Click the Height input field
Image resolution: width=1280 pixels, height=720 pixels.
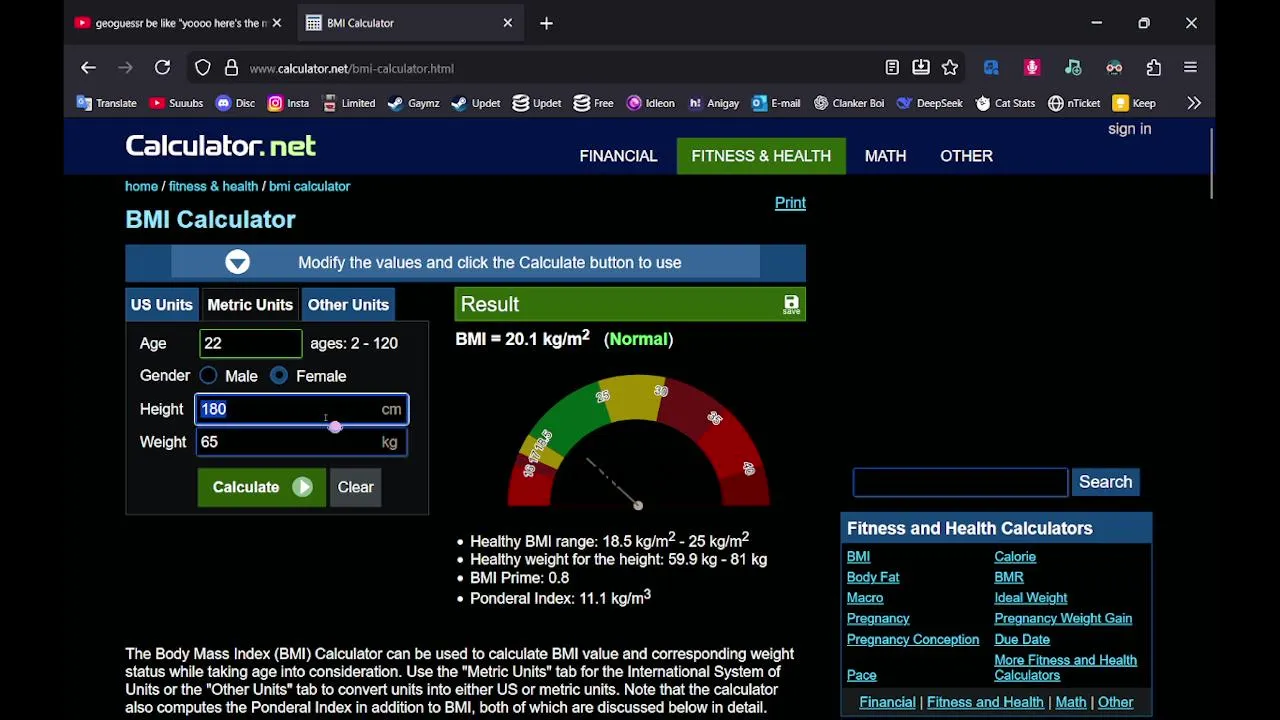tap(301, 409)
